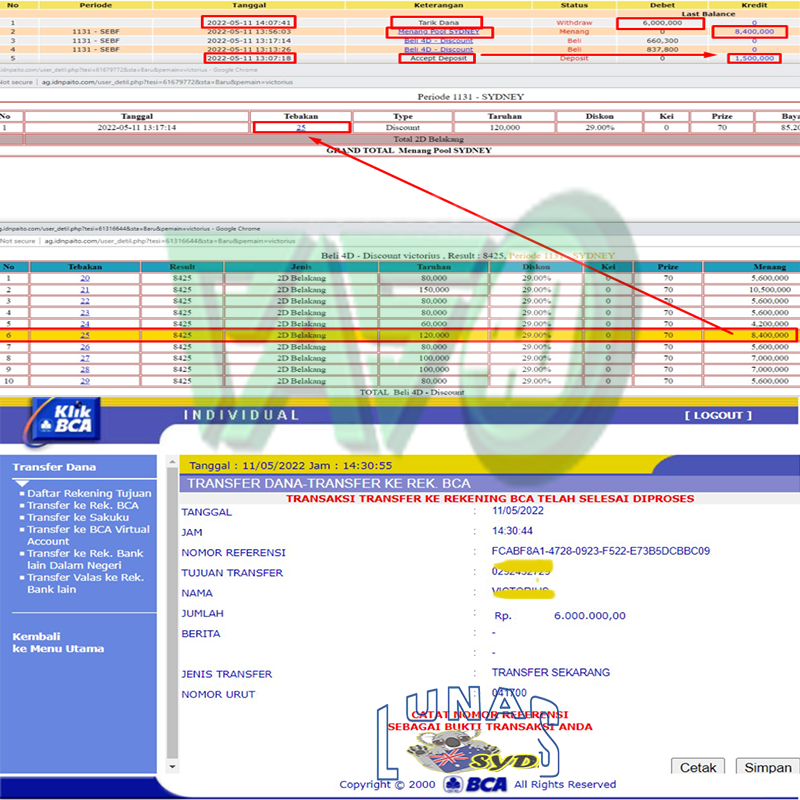This screenshot has width=800, height=800.
Task: Click the Keterangan column header
Action: click(438, 5)
